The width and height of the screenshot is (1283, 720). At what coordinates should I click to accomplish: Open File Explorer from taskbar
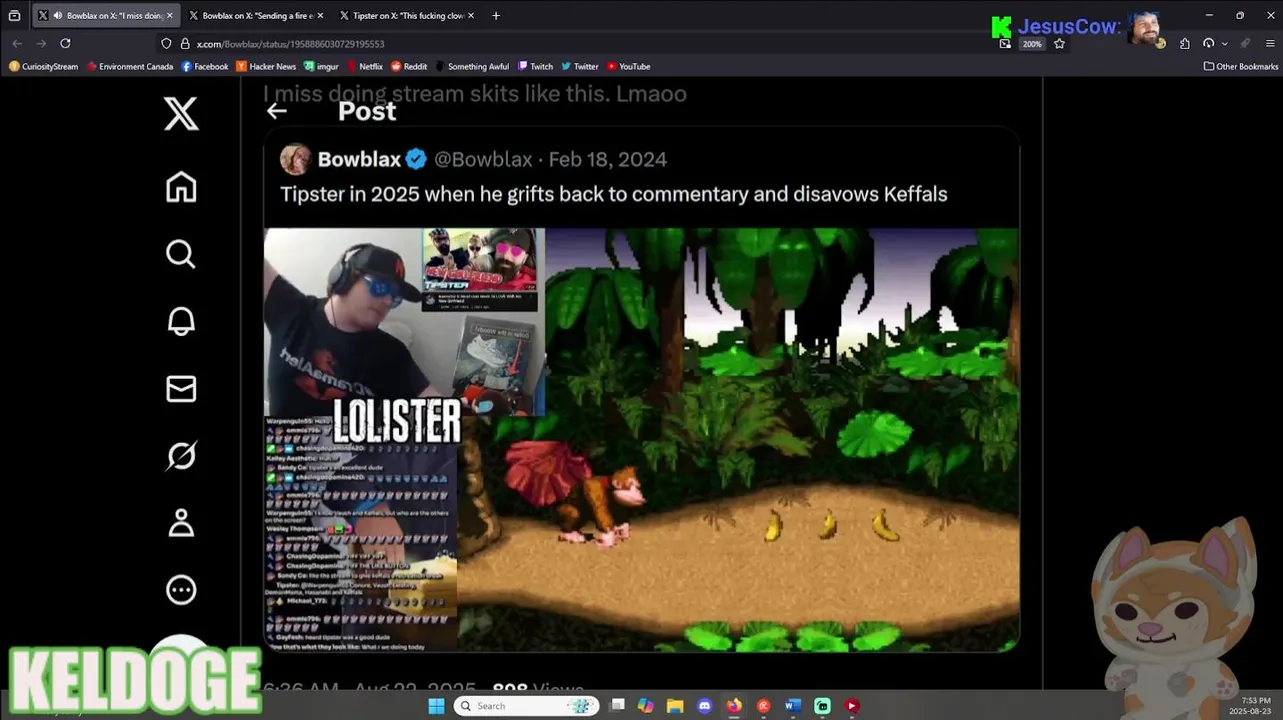tap(675, 706)
